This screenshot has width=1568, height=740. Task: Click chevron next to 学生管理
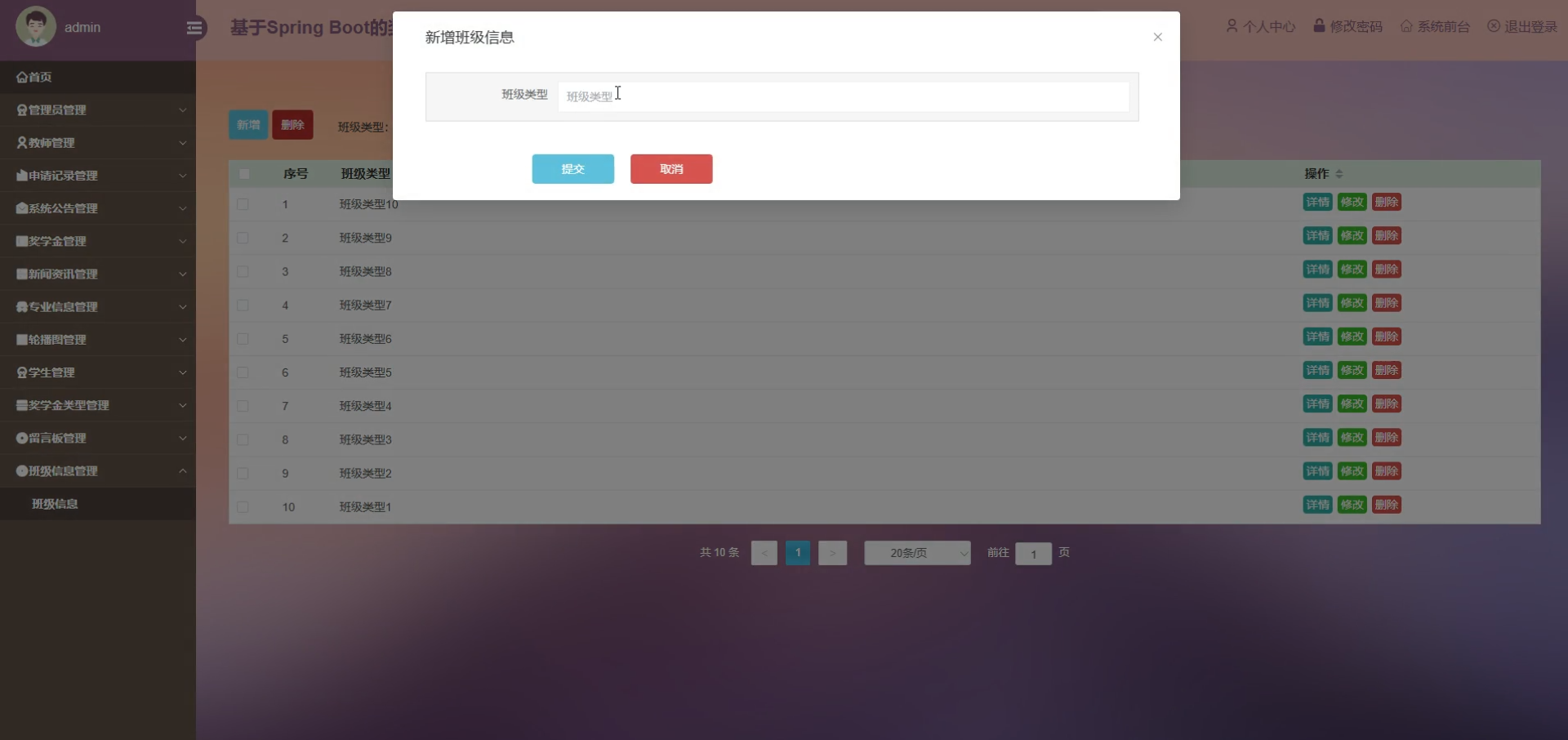click(182, 372)
